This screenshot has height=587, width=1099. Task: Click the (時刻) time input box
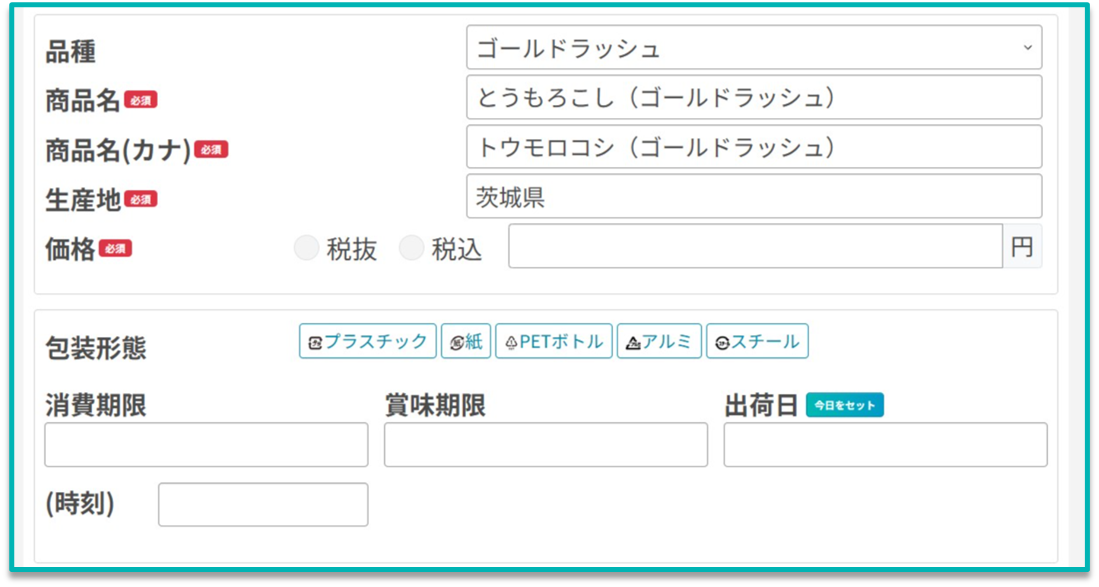(x=263, y=505)
